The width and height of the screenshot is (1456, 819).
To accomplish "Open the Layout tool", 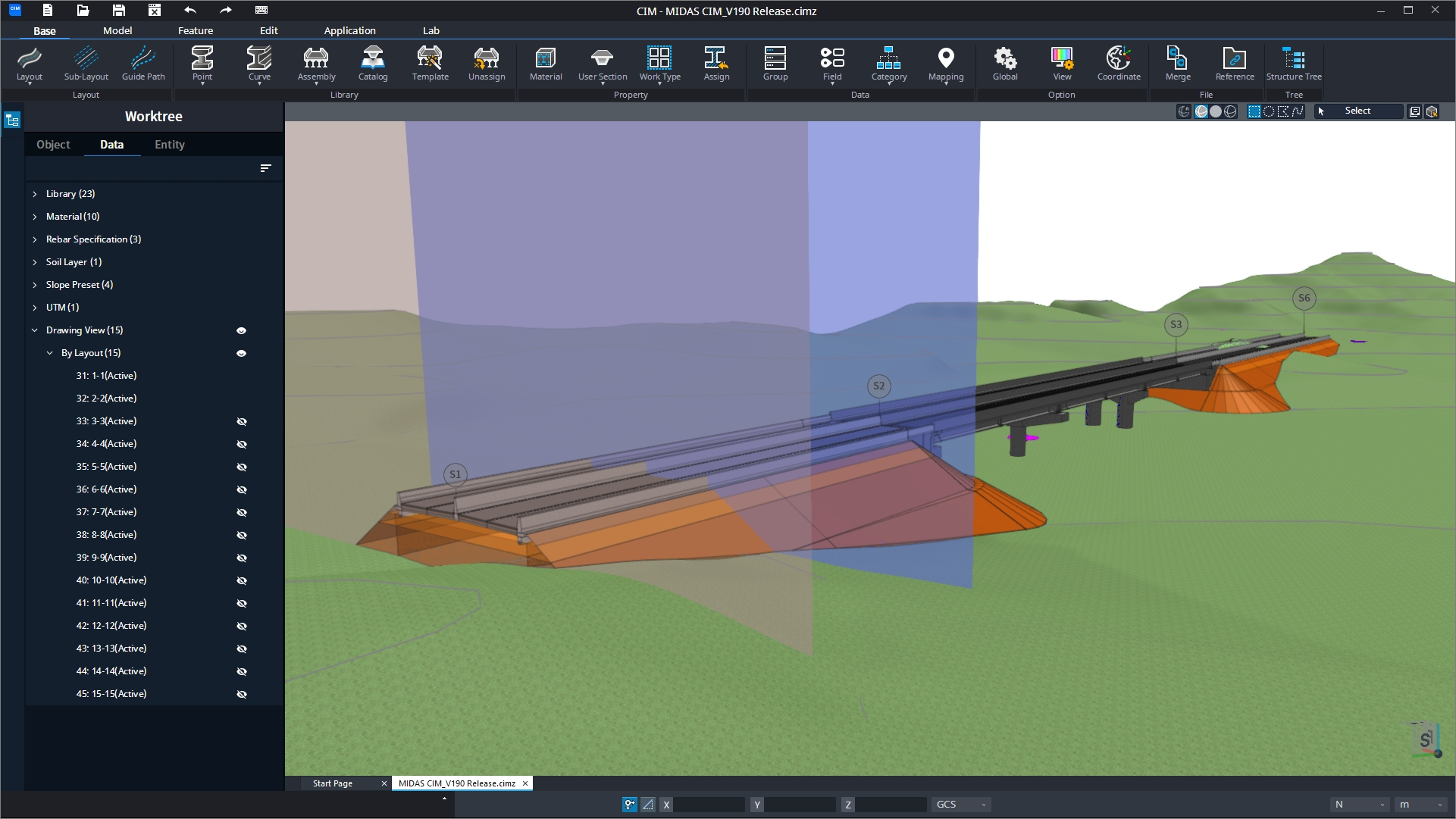I will pos(30,64).
